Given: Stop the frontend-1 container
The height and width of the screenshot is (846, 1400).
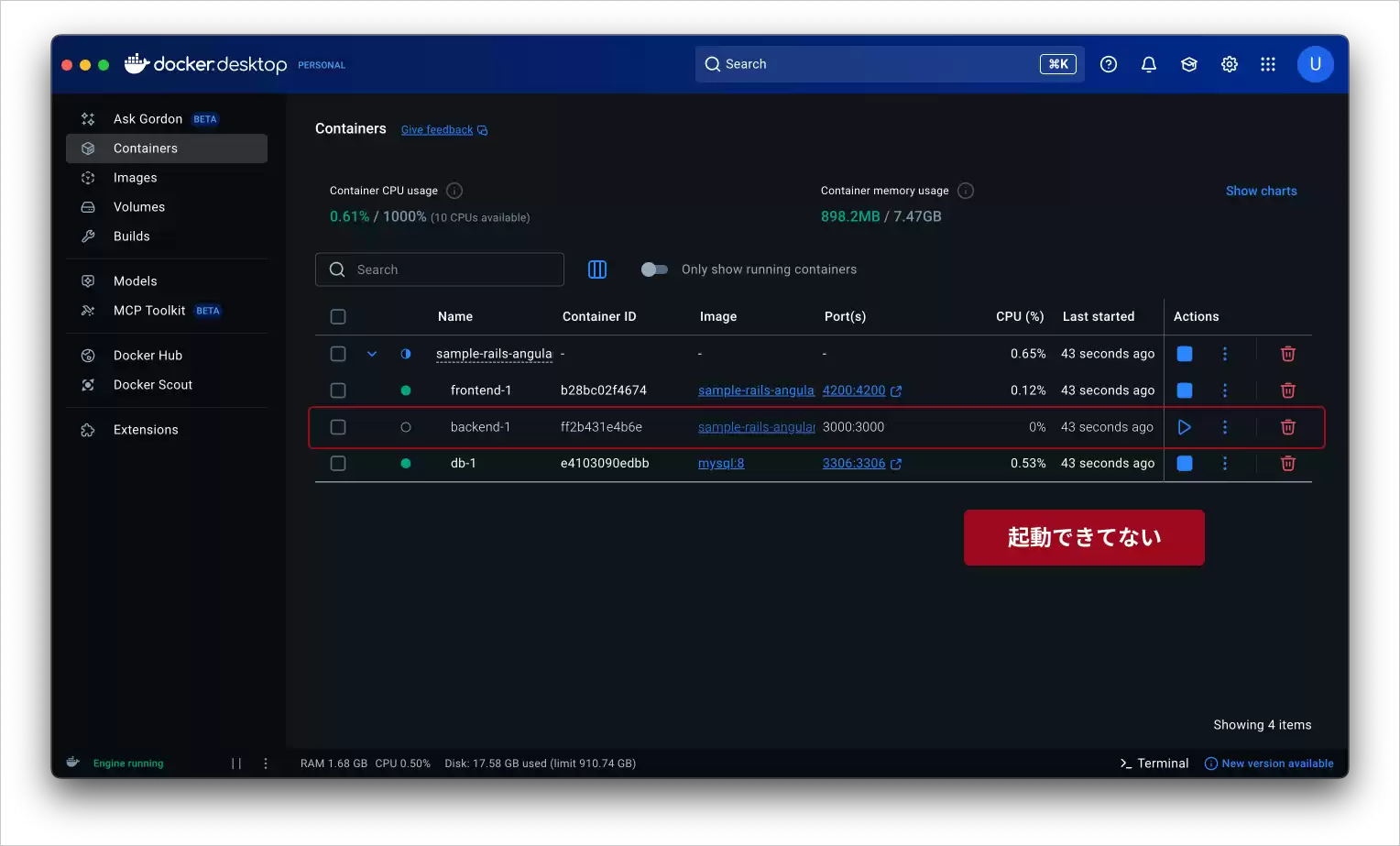Looking at the screenshot, I should click(1184, 390).
